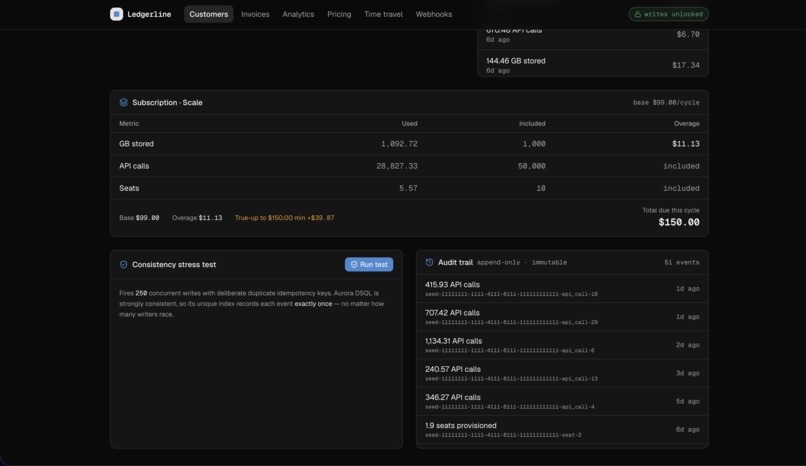Viewport: 806px width, 466px height.
Task: Run the consistency stress test
Action: [369, 264]
